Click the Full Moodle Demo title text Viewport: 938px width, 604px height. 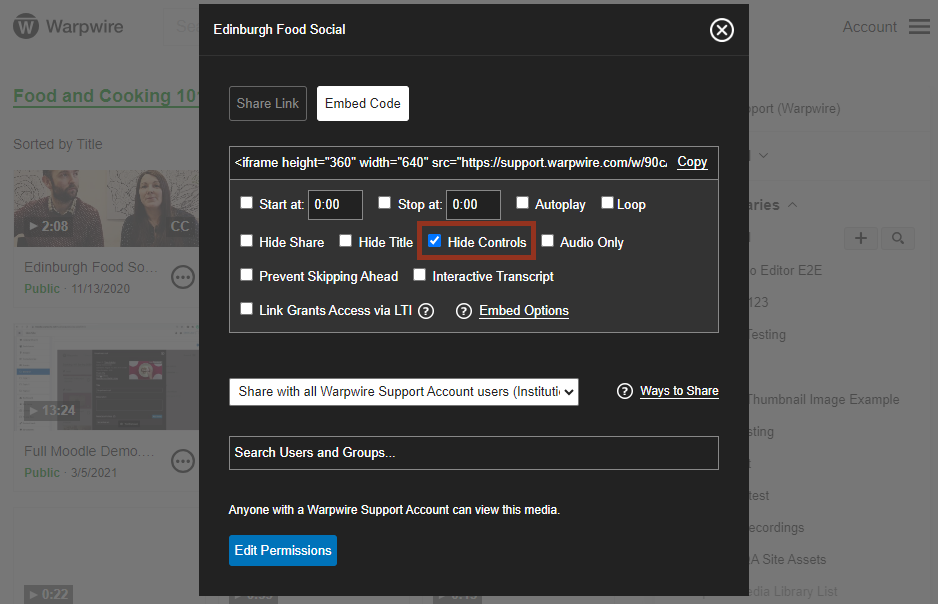[89, 451]
